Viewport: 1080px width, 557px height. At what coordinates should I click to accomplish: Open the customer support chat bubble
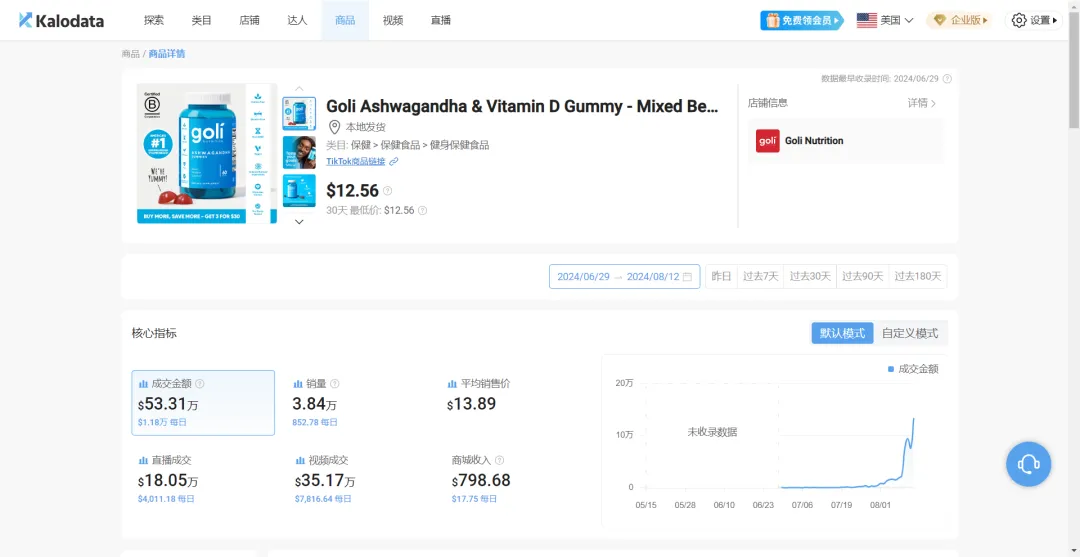1028,464
